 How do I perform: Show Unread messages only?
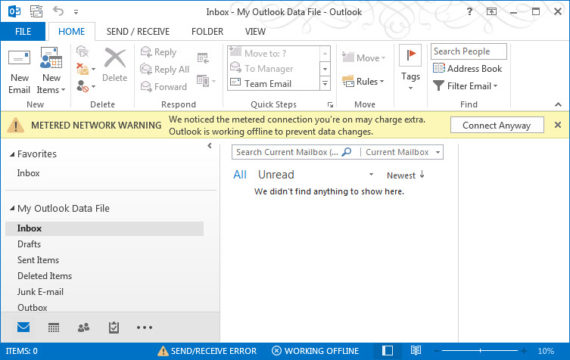coord(276,175)
